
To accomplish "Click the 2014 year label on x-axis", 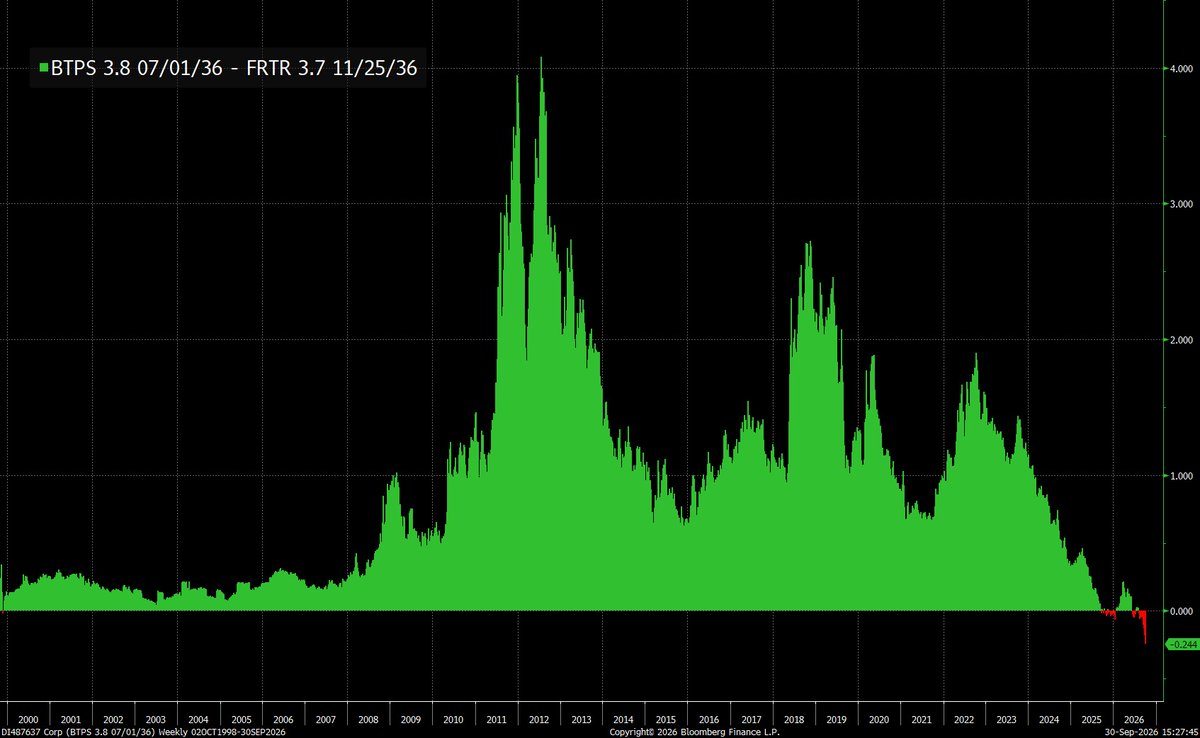I will coord(623,719).
